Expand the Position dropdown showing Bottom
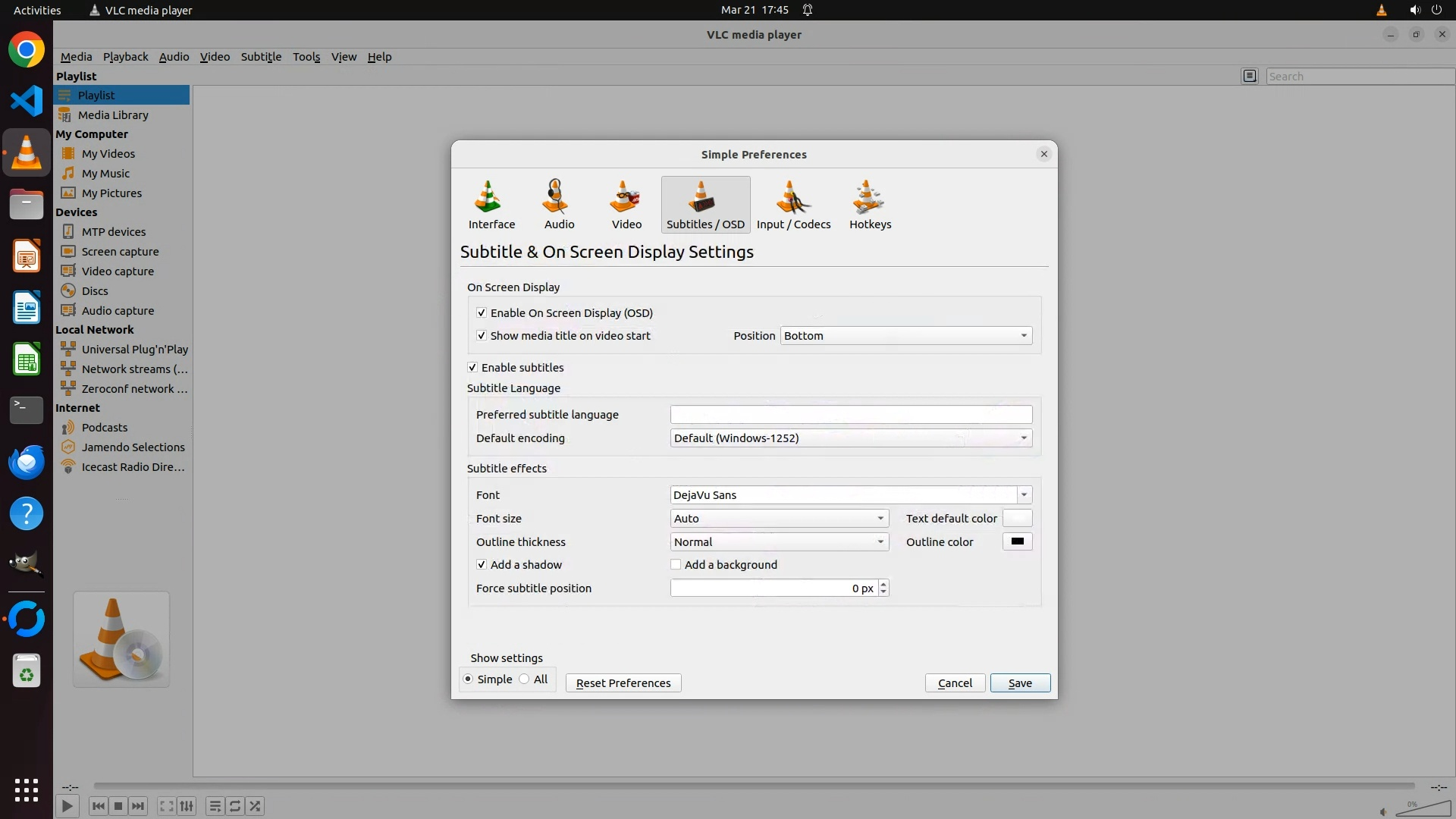 point(905,335)
